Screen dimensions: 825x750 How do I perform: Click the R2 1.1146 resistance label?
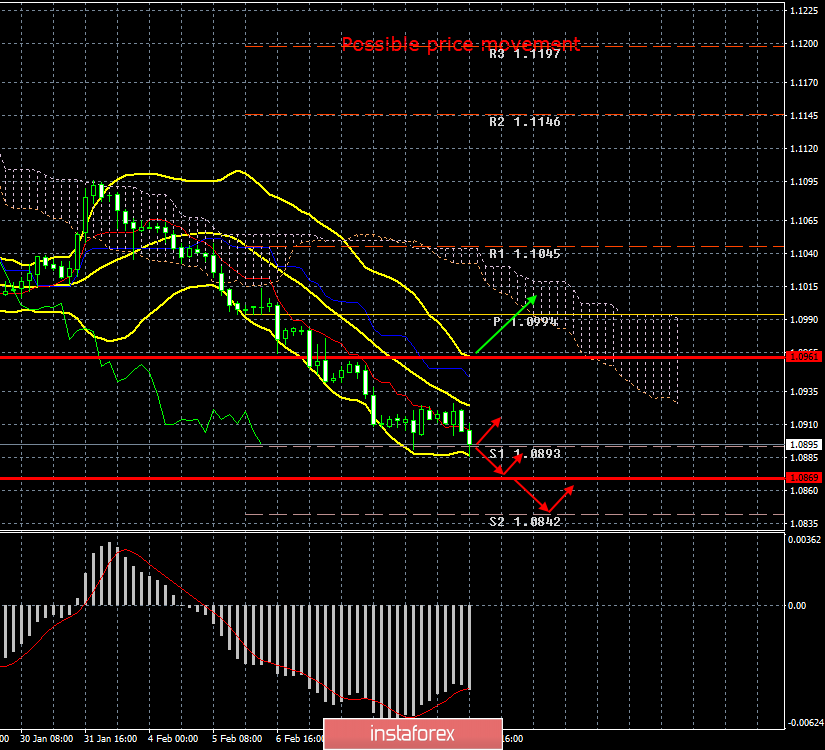525,122
